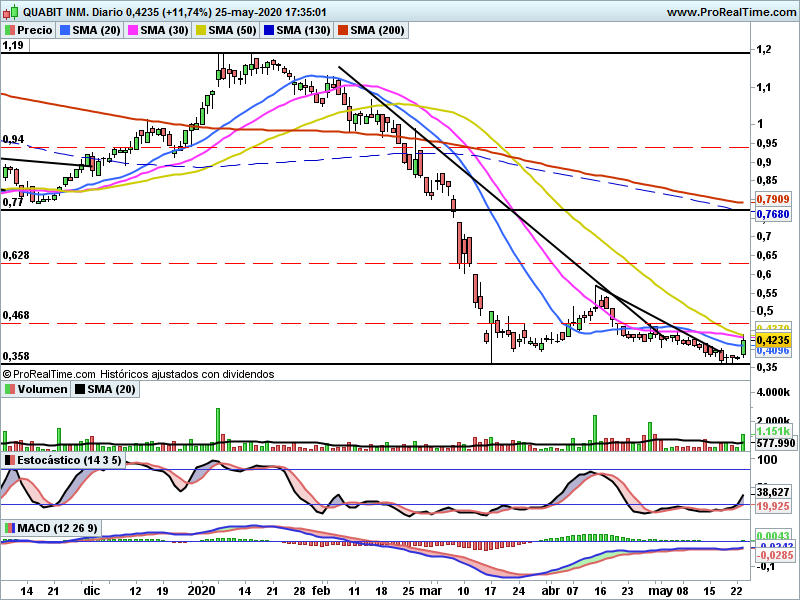Click the '2020' date axis label
This screenshot has height=600, width=800.
(x=202, y=591)
